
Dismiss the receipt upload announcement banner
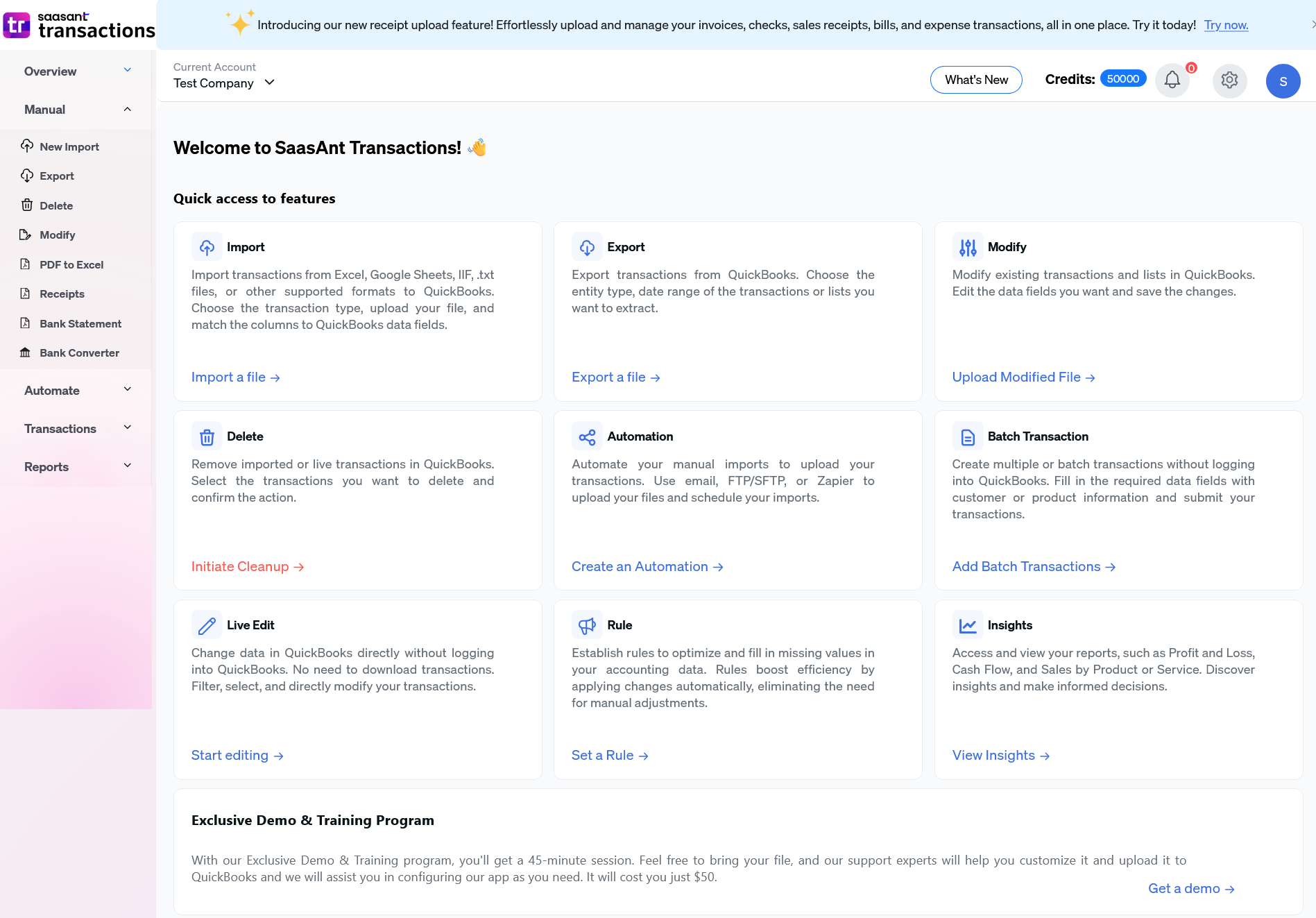1313,24
